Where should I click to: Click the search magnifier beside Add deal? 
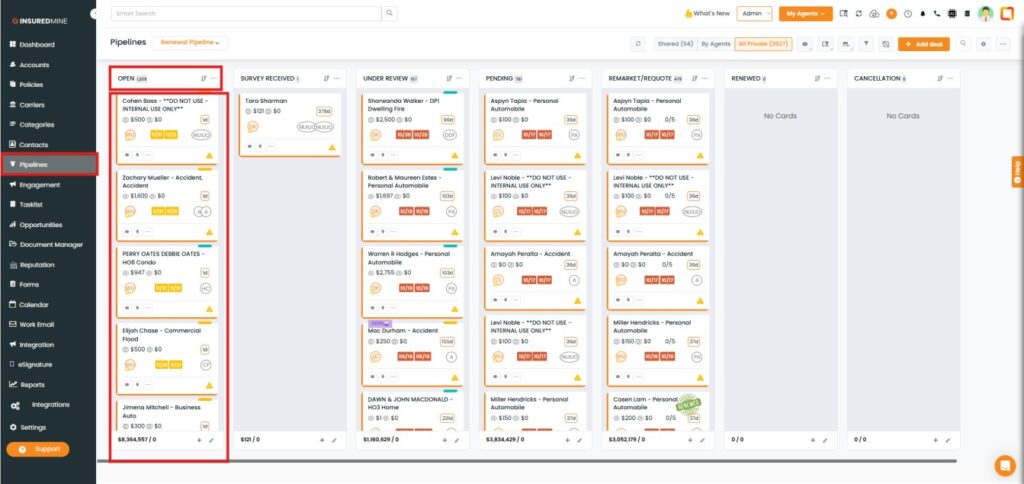tap(963, 44)
